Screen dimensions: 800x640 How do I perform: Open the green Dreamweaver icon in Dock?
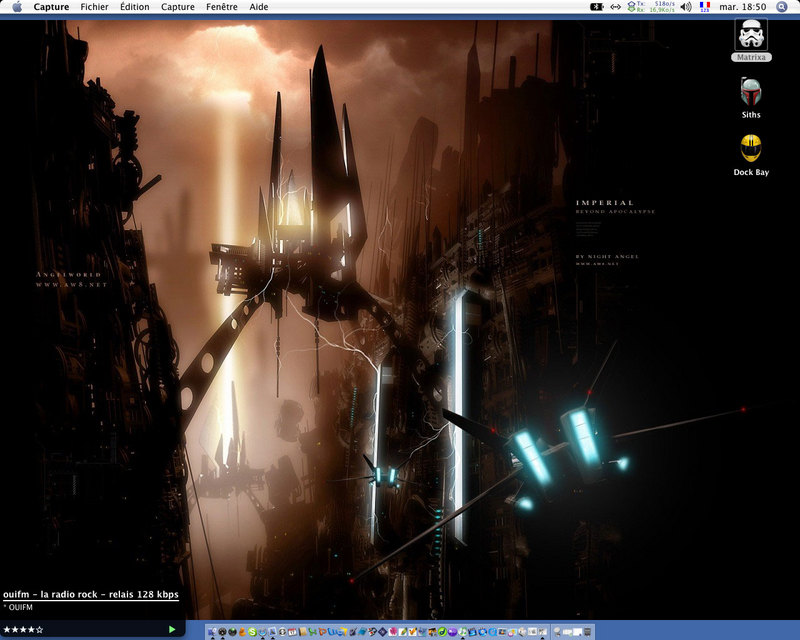point(442,632)
